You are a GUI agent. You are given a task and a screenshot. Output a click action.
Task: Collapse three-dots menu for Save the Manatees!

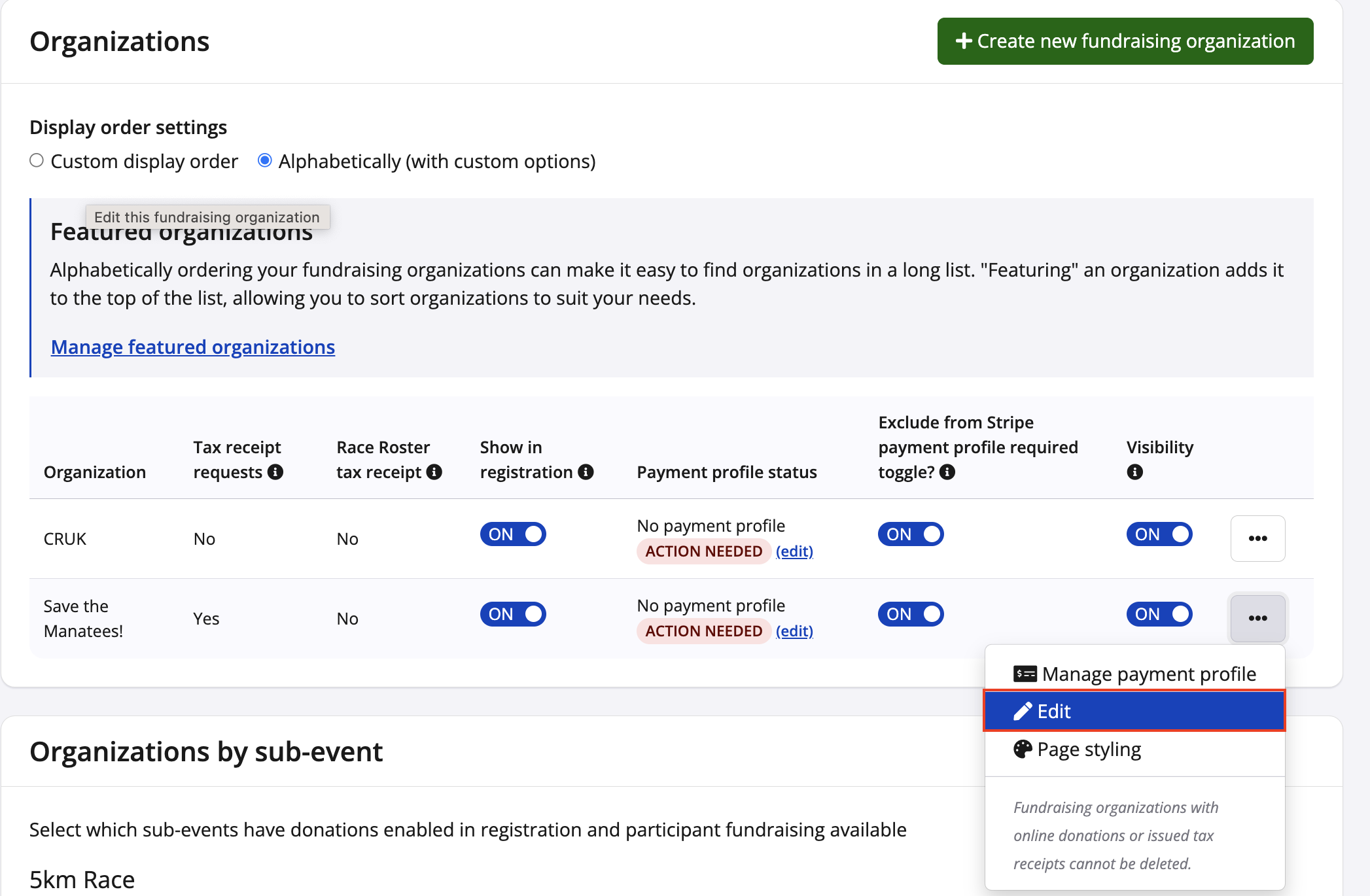(x=1257, y=618)
